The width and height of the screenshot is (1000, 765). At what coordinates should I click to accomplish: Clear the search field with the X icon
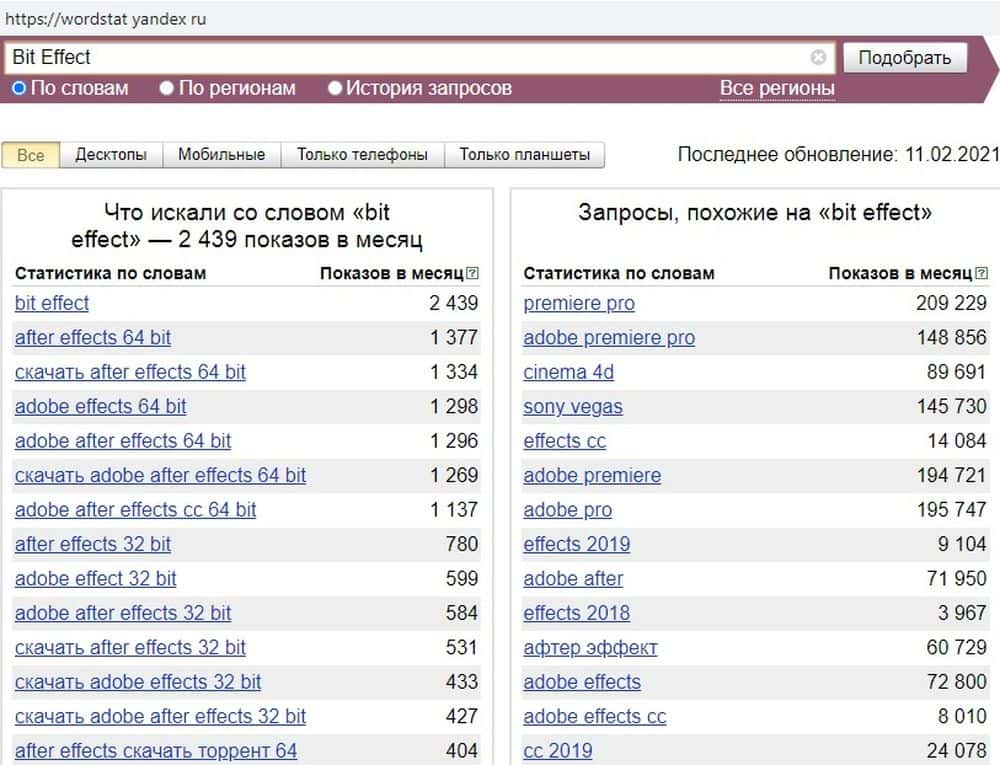click(818, 58)
